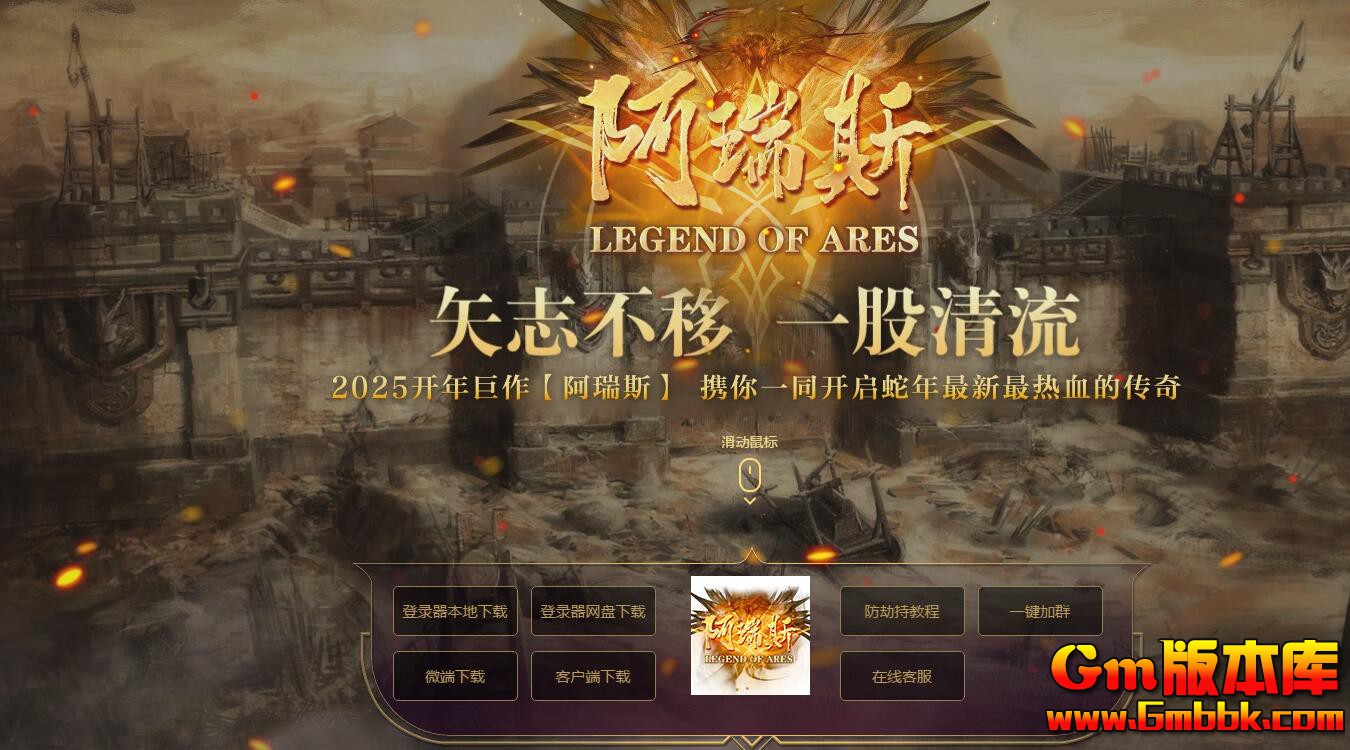The height and width of the screenshot is (750, 1350).
Task: Click the 登录器本地下载 button
Action: 455,611
